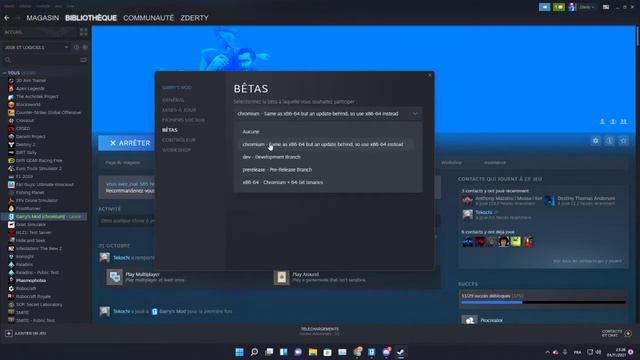Click the ready-to-play filter icon

coord(85,47)
